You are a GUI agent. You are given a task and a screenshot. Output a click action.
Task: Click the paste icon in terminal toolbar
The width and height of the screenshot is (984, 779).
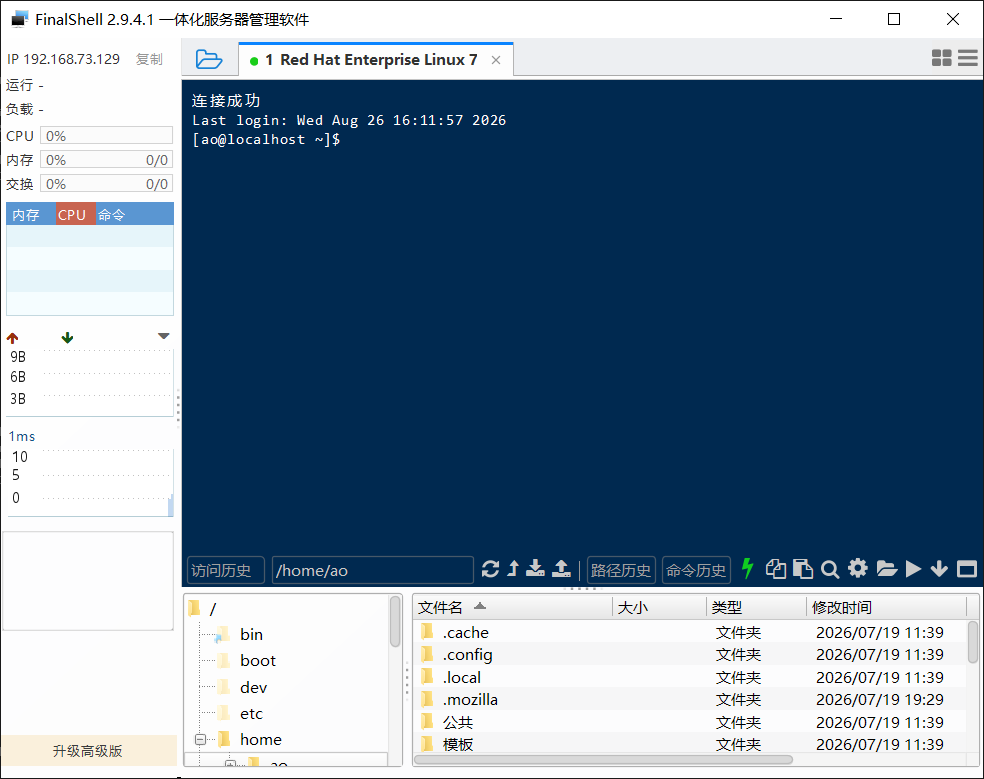tap(803, 569)
